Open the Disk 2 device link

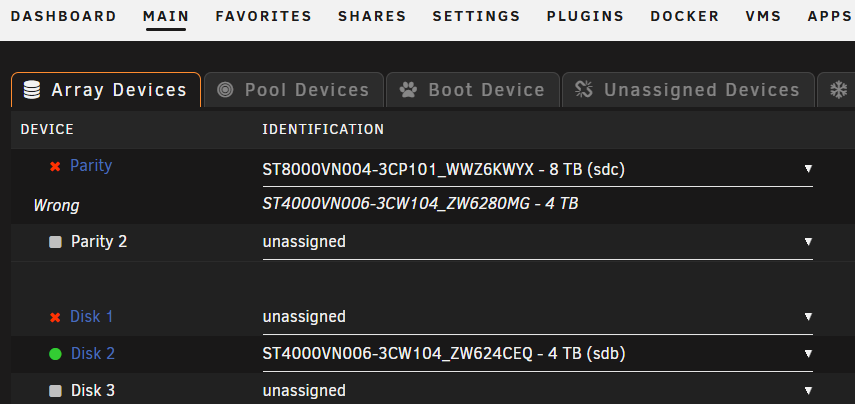point(93,354)
